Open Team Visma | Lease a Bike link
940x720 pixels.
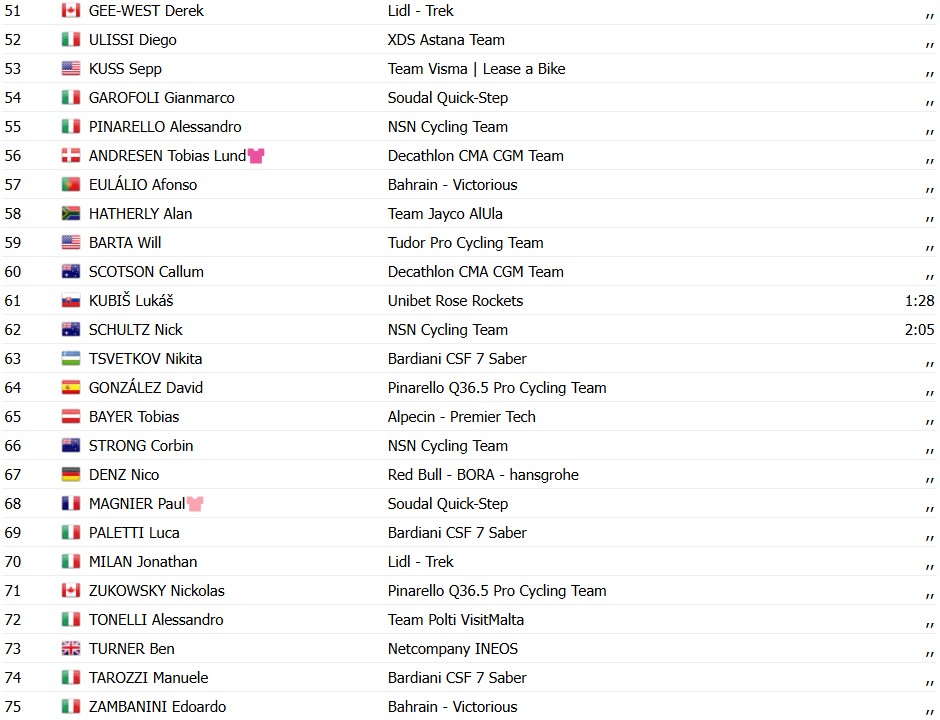click(477, 69)
